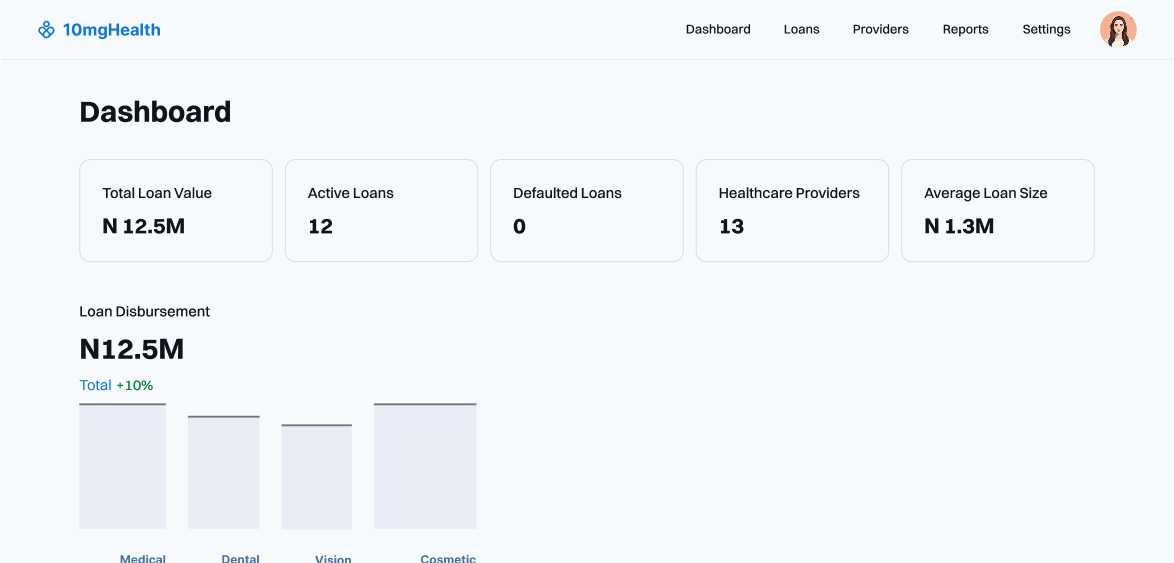Image resolution: width=1174 pixels, height=563 pixels.
Task: Click the 'N12.5M' disbursement amount
Action: pyautogui.click(x=132, y=350)
